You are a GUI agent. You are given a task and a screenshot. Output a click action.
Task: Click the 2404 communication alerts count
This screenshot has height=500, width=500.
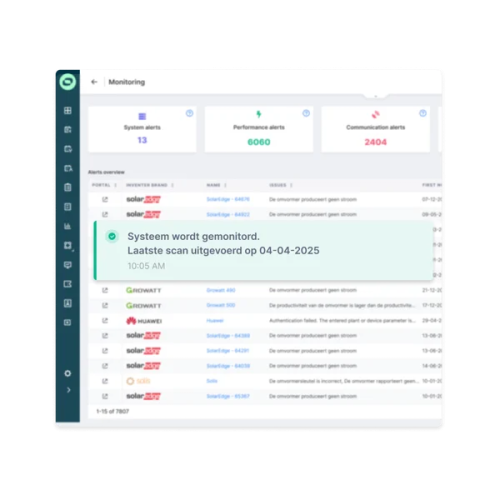376,142
